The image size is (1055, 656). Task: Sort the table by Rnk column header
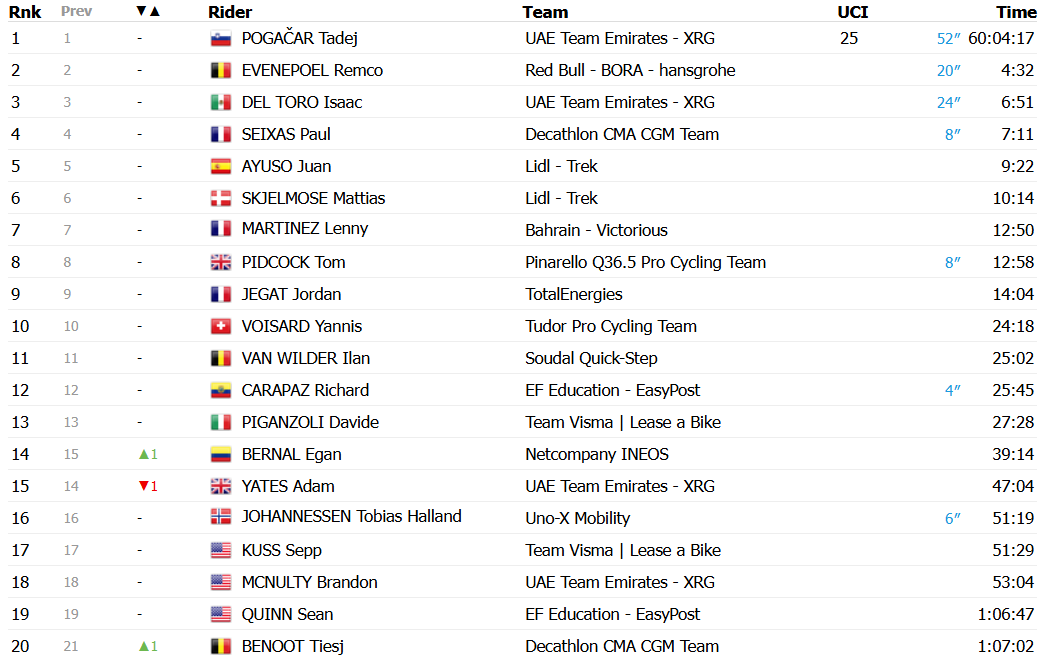(25, 12)
